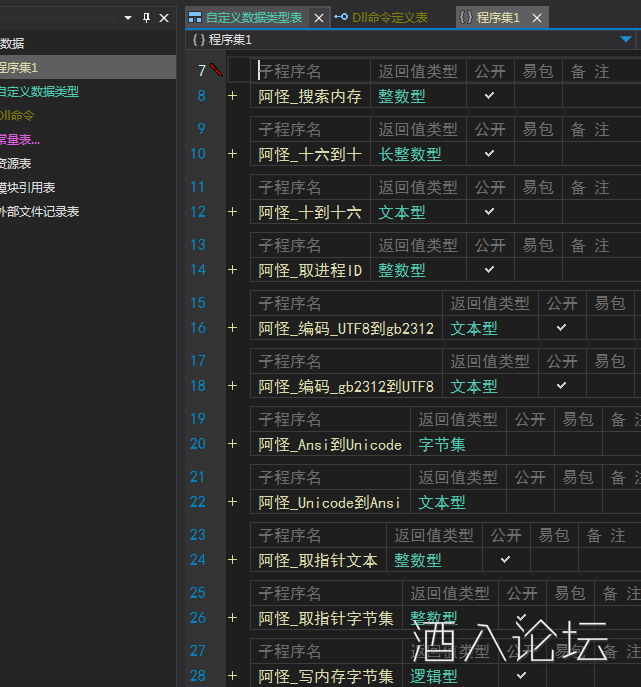The width and height of the screenshot is (641, 687).
Task: Click the red marker beside line 7
Action: pos(217,70)
